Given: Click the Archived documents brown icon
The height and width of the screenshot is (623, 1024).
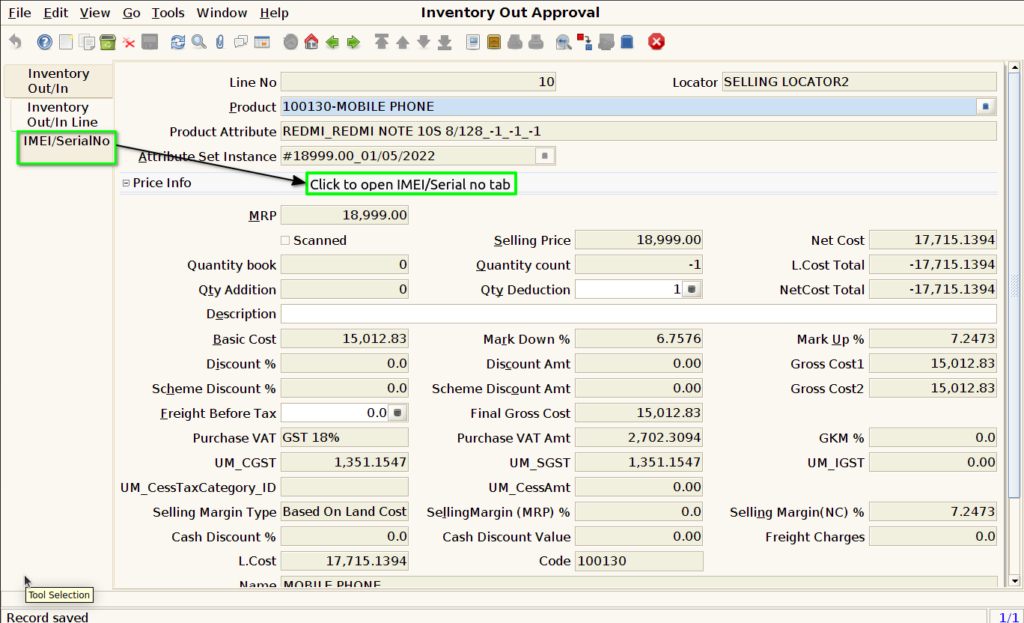Looking at the screenshot, I should point(494,42).
